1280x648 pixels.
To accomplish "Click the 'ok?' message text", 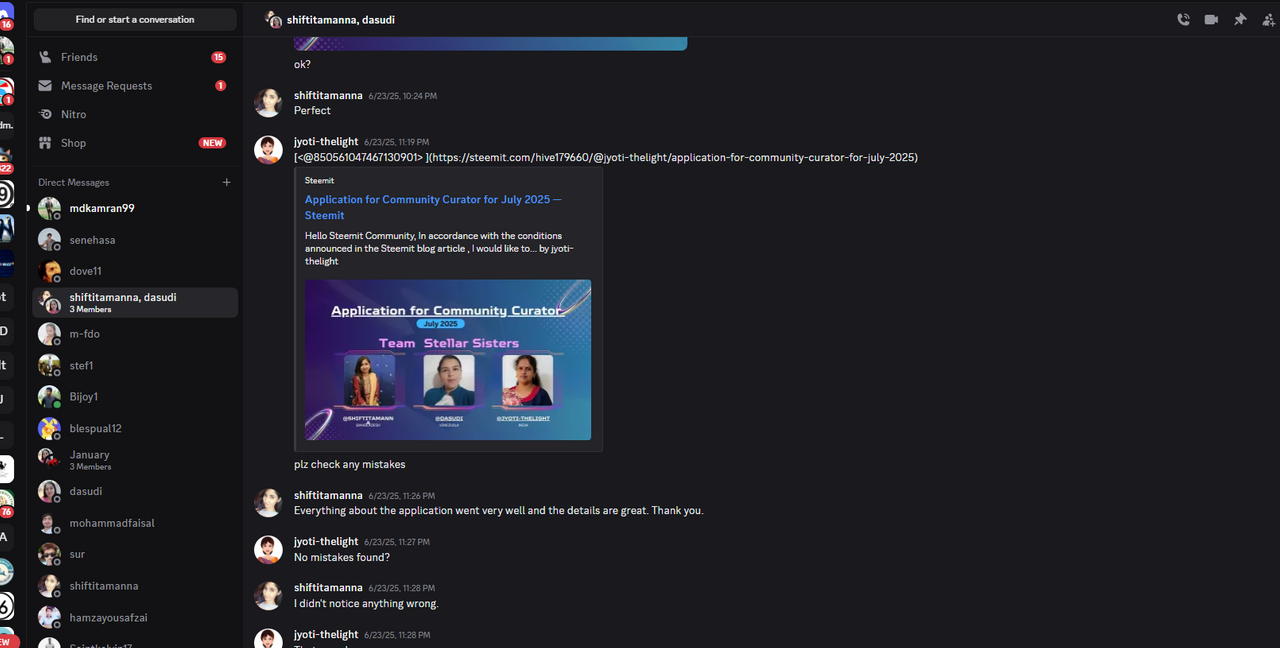I will coord(302,64).
